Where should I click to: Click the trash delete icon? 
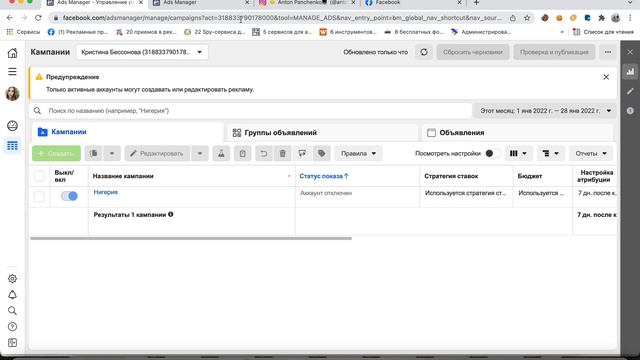pyautogui.click(x=282, y=153)
